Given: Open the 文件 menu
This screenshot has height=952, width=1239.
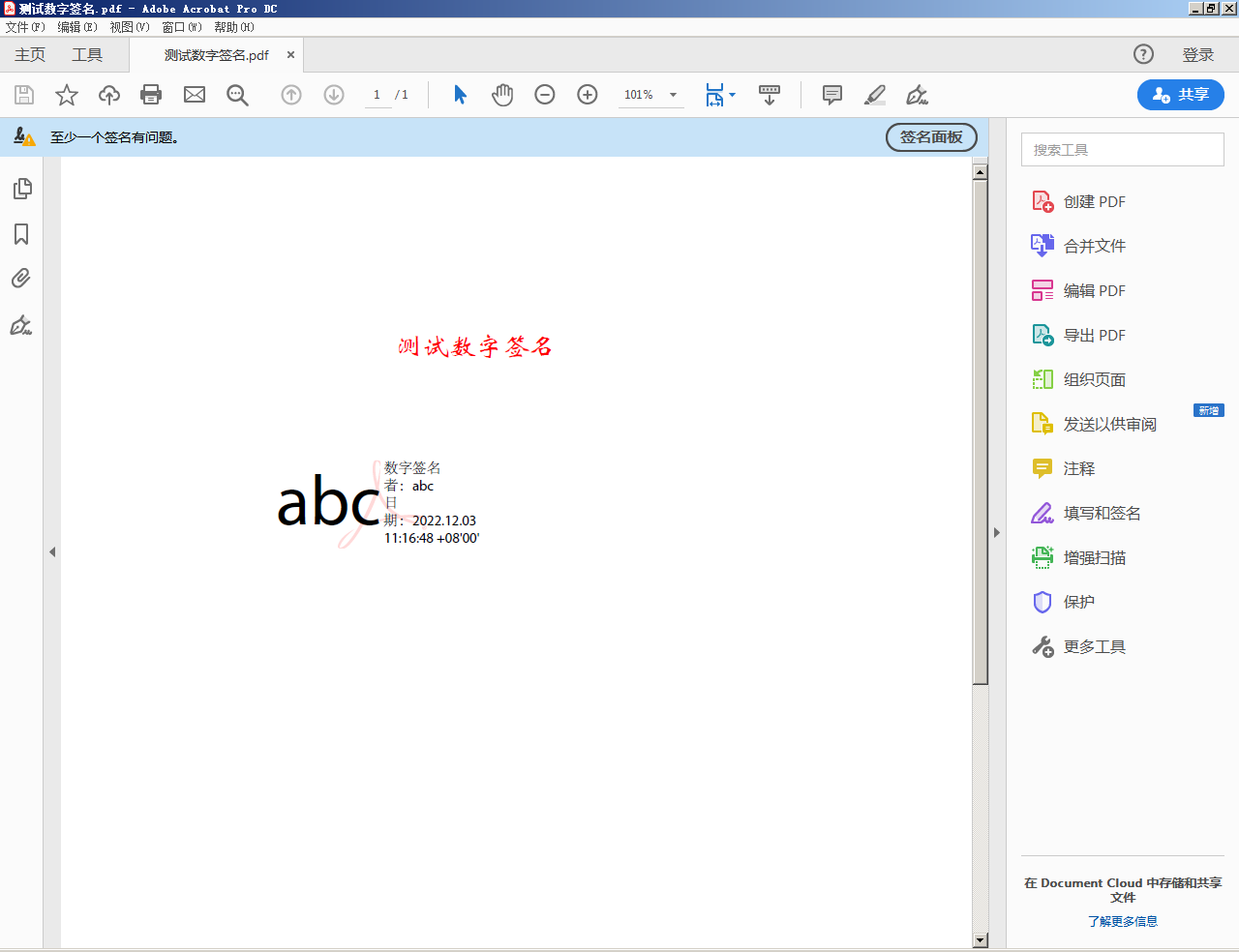Looking at the screenshot, I should point(24,27).
